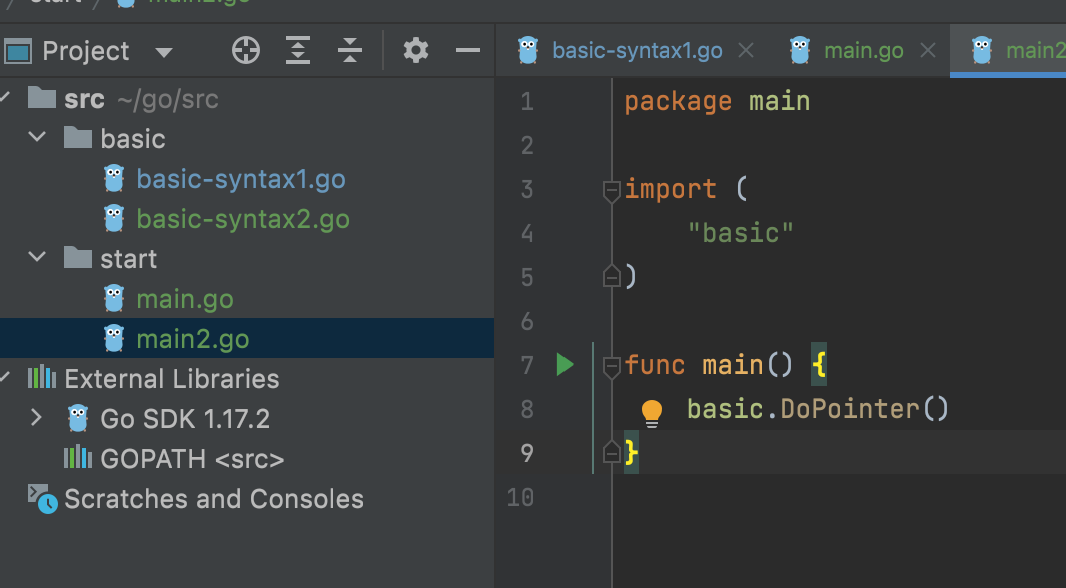The height and width of the screenshot is (588, 1066).
Task: Switch to the basic-syntax1.go editor tab
Action: coord(637,51)
